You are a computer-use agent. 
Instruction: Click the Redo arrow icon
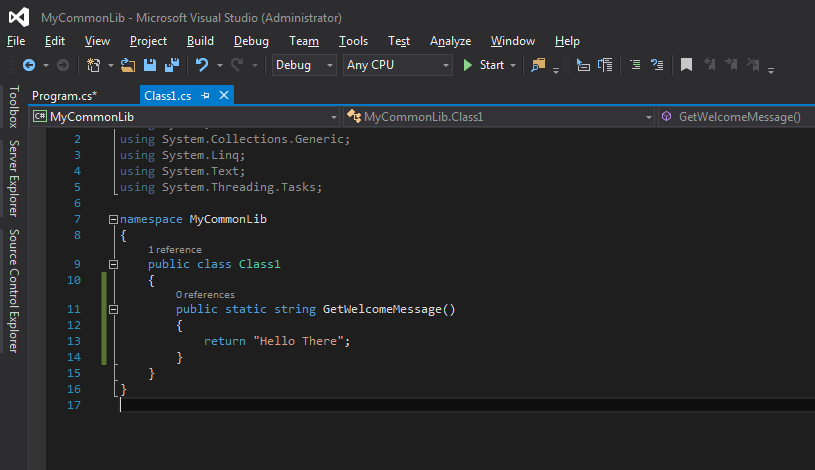tap(237, 65)
